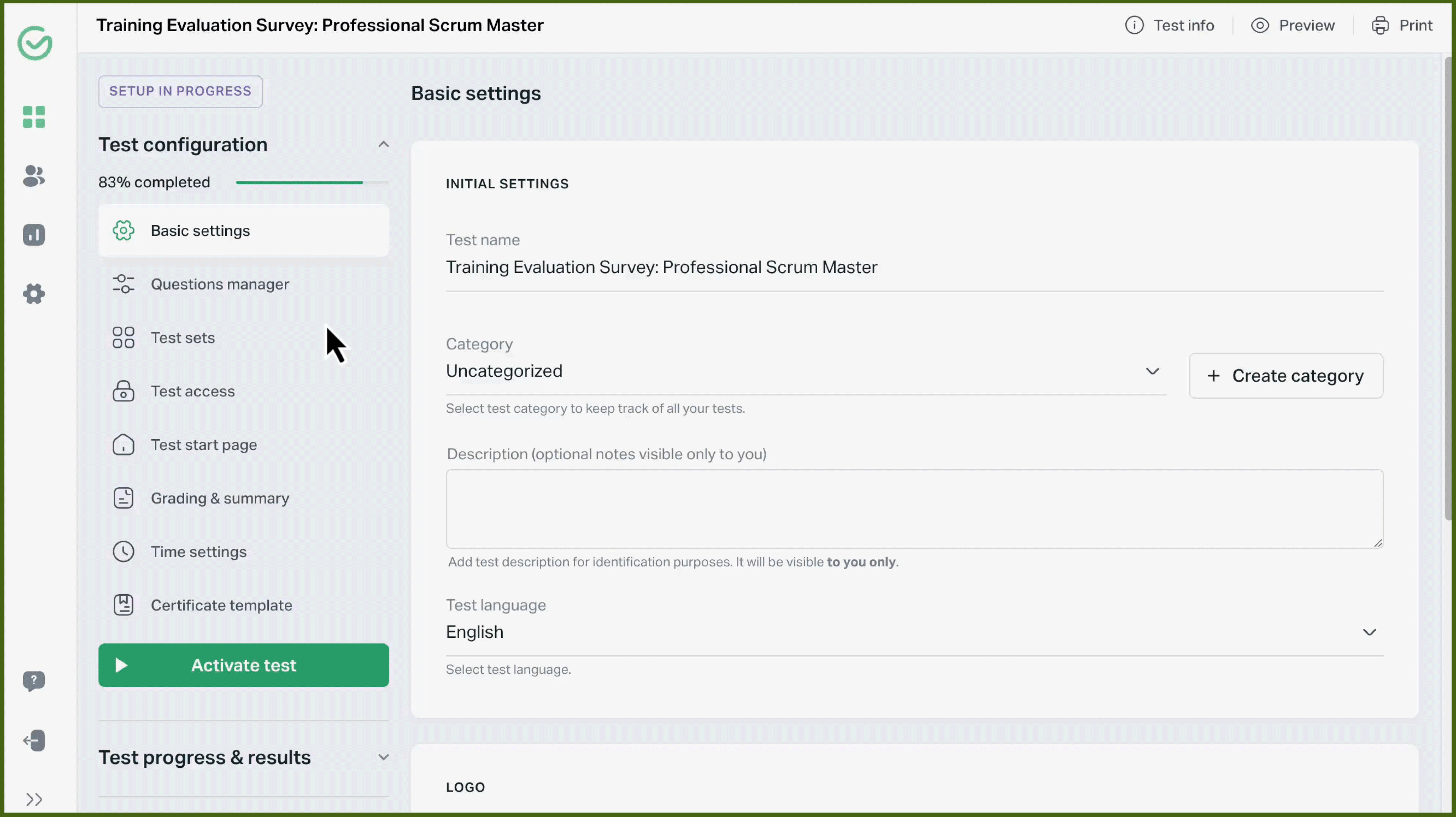Open the dashboard grid icon in sidebar

coord(33,117)
